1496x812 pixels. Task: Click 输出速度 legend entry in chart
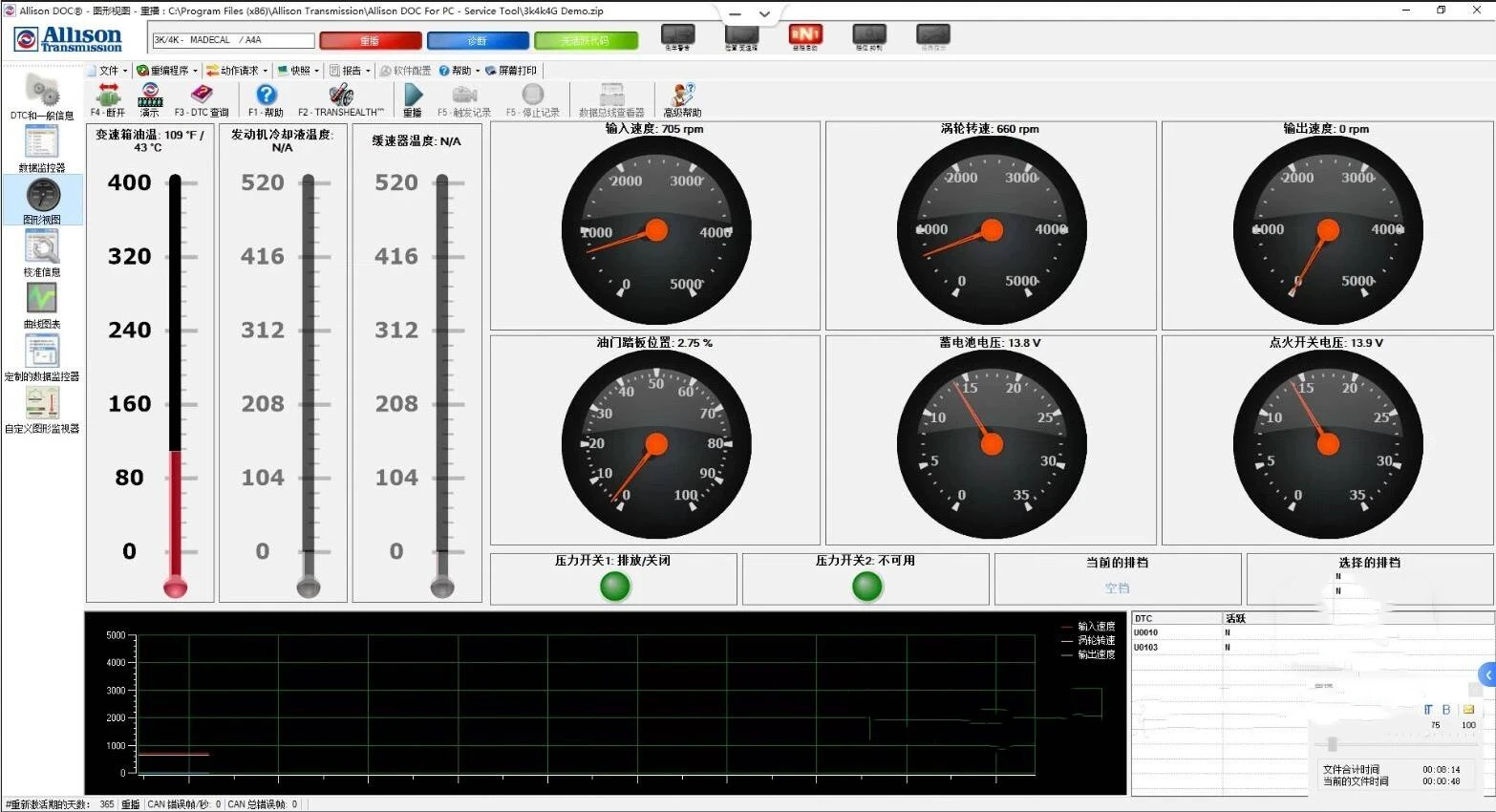1088,654
